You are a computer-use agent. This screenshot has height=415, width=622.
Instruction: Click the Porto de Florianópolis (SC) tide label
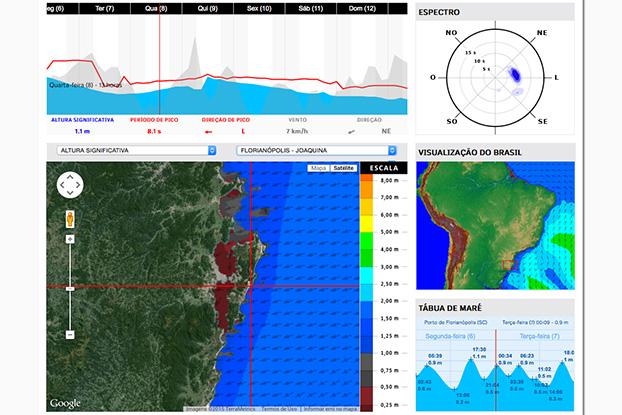click(455, 323)
